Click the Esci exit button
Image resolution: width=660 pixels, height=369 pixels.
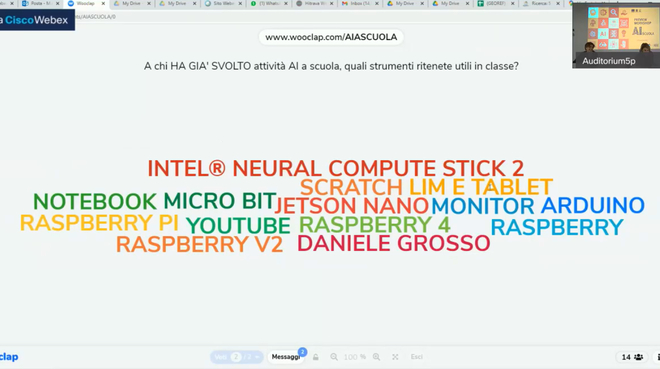(x=417, y=357)
